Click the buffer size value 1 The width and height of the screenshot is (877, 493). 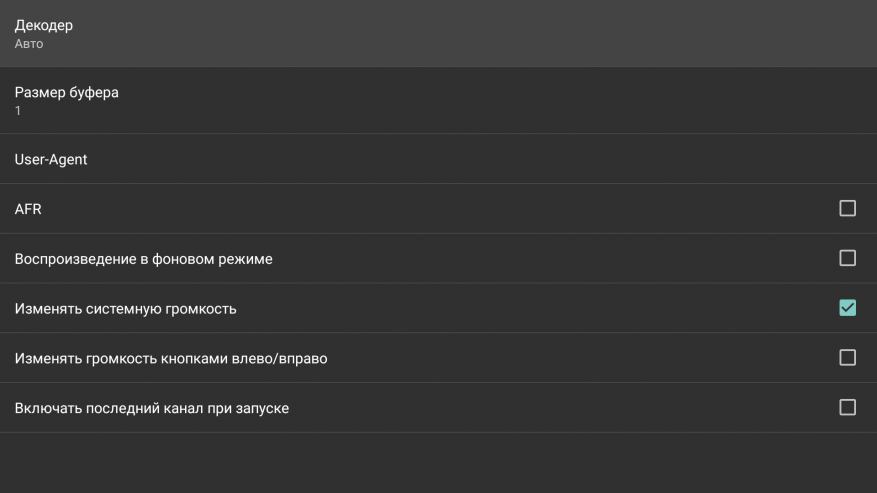(18, 111)
